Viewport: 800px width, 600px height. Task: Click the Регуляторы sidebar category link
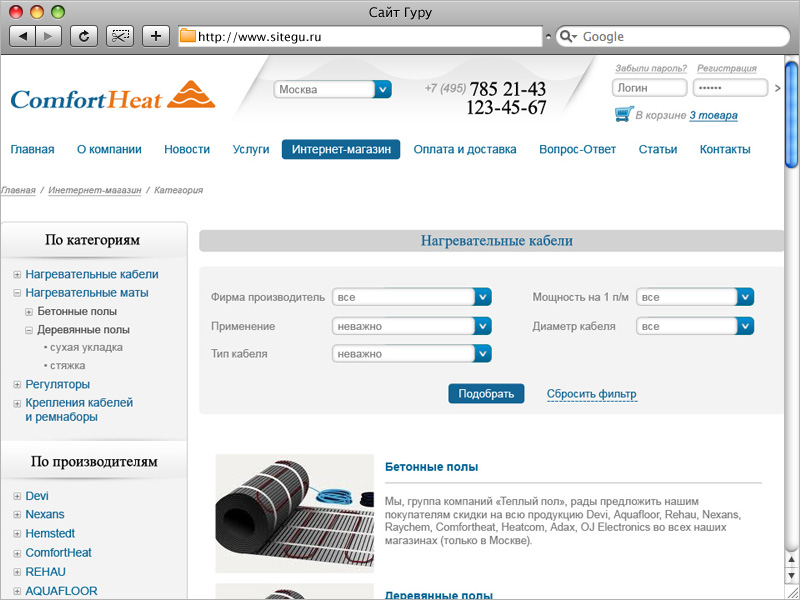click(x=58, y=384)
